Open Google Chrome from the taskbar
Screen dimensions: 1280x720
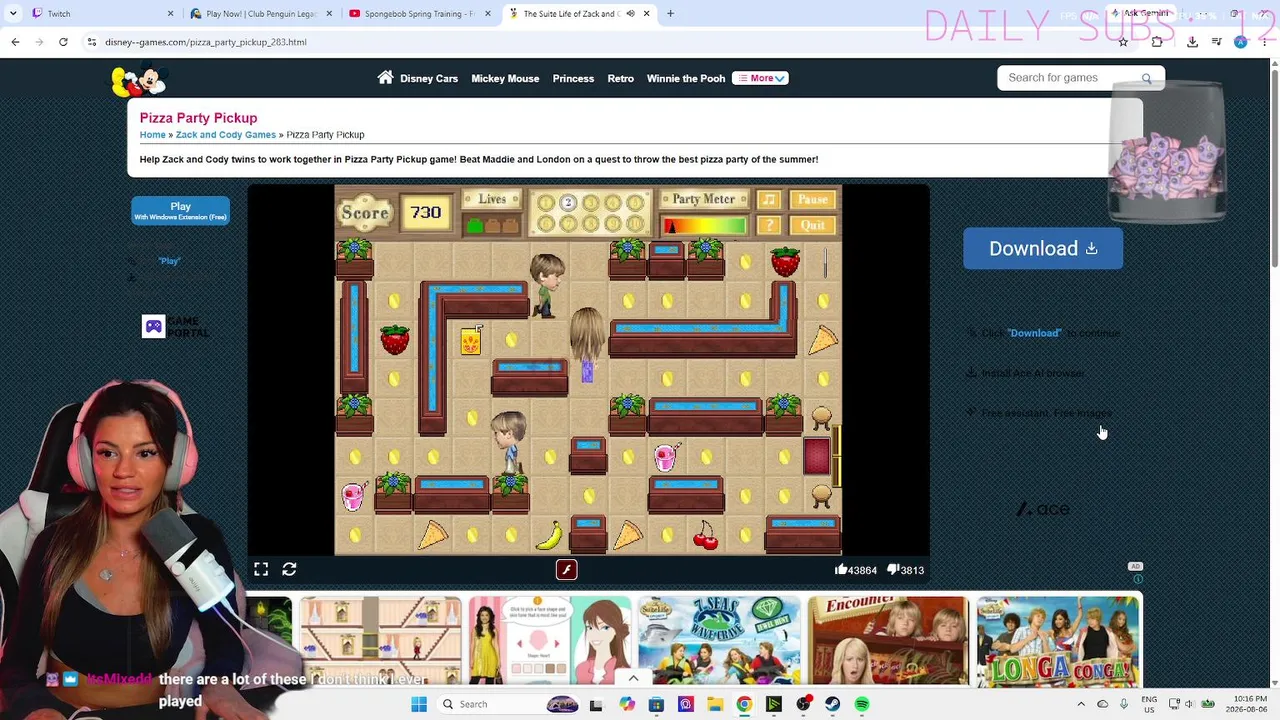[744, 704]
